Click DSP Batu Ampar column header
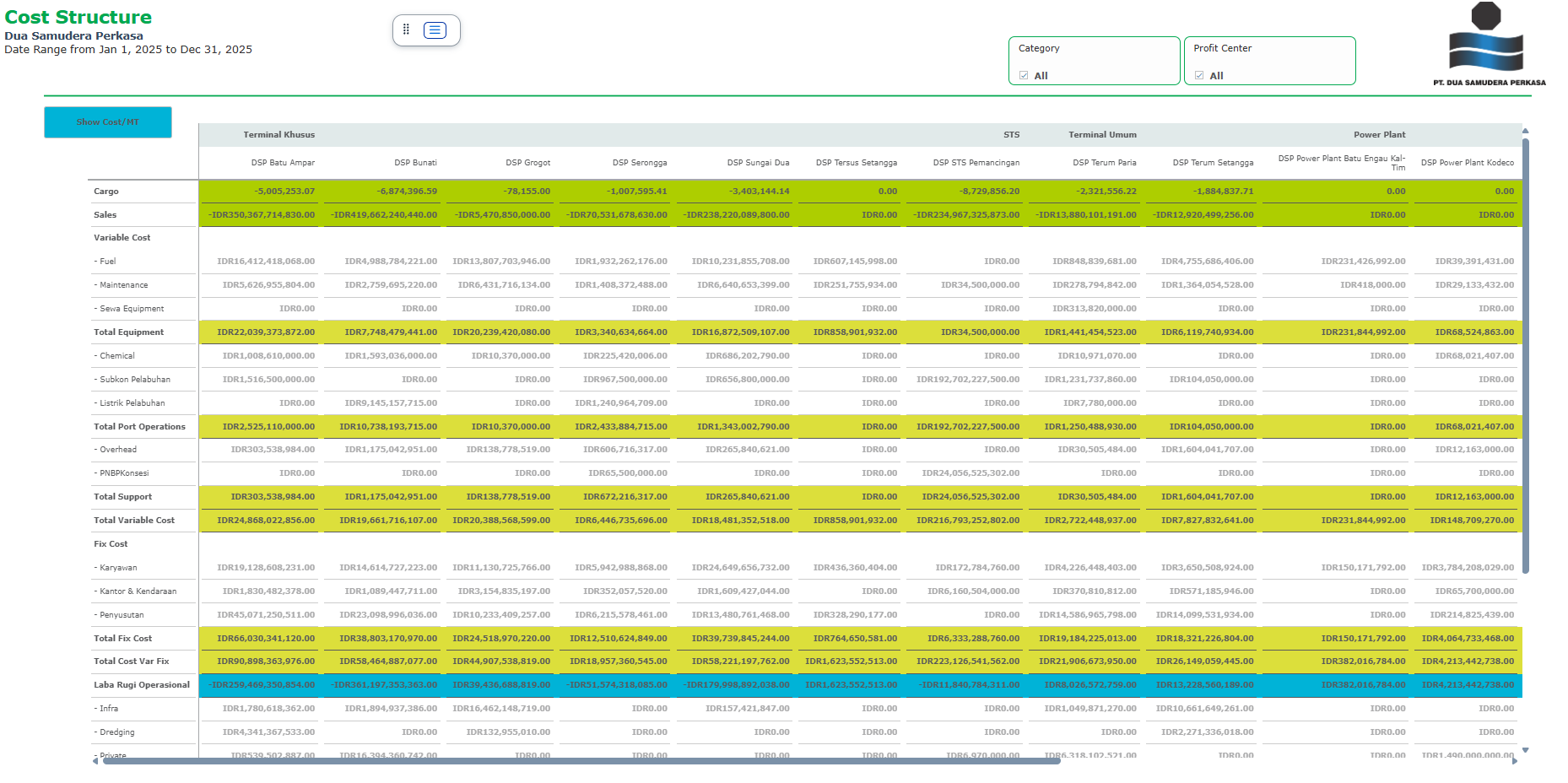The image size is (1568, 783). (283, 163)
